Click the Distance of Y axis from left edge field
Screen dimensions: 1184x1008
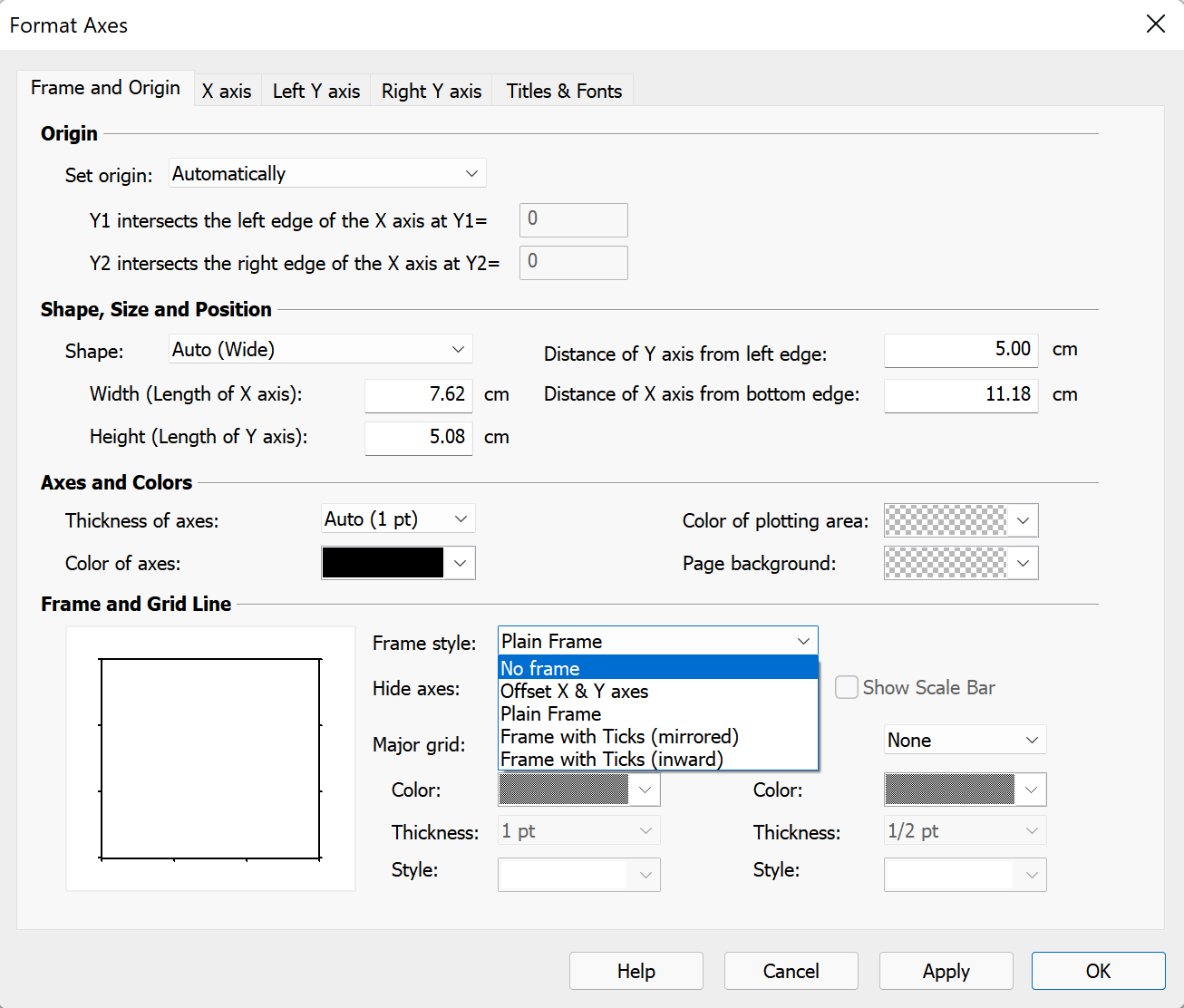[x=960, y=350]
